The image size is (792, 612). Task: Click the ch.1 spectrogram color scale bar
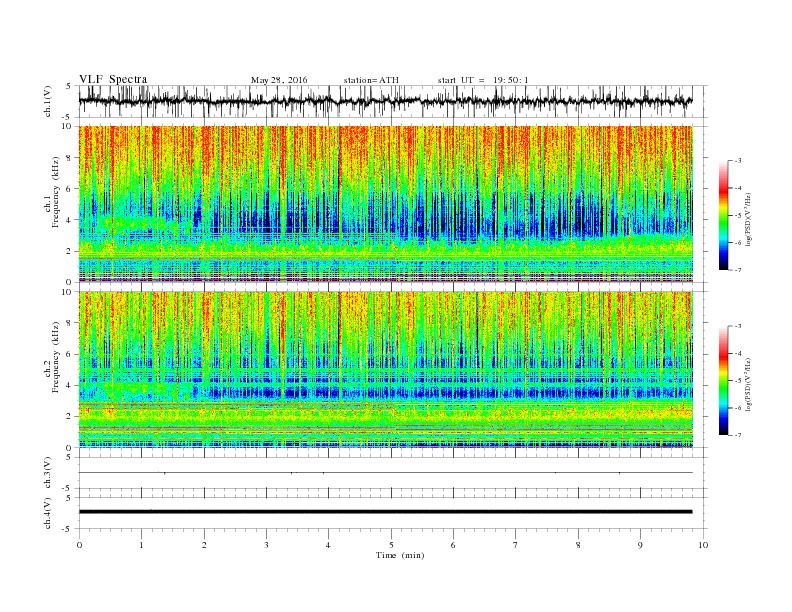click(x=723, y=215)
